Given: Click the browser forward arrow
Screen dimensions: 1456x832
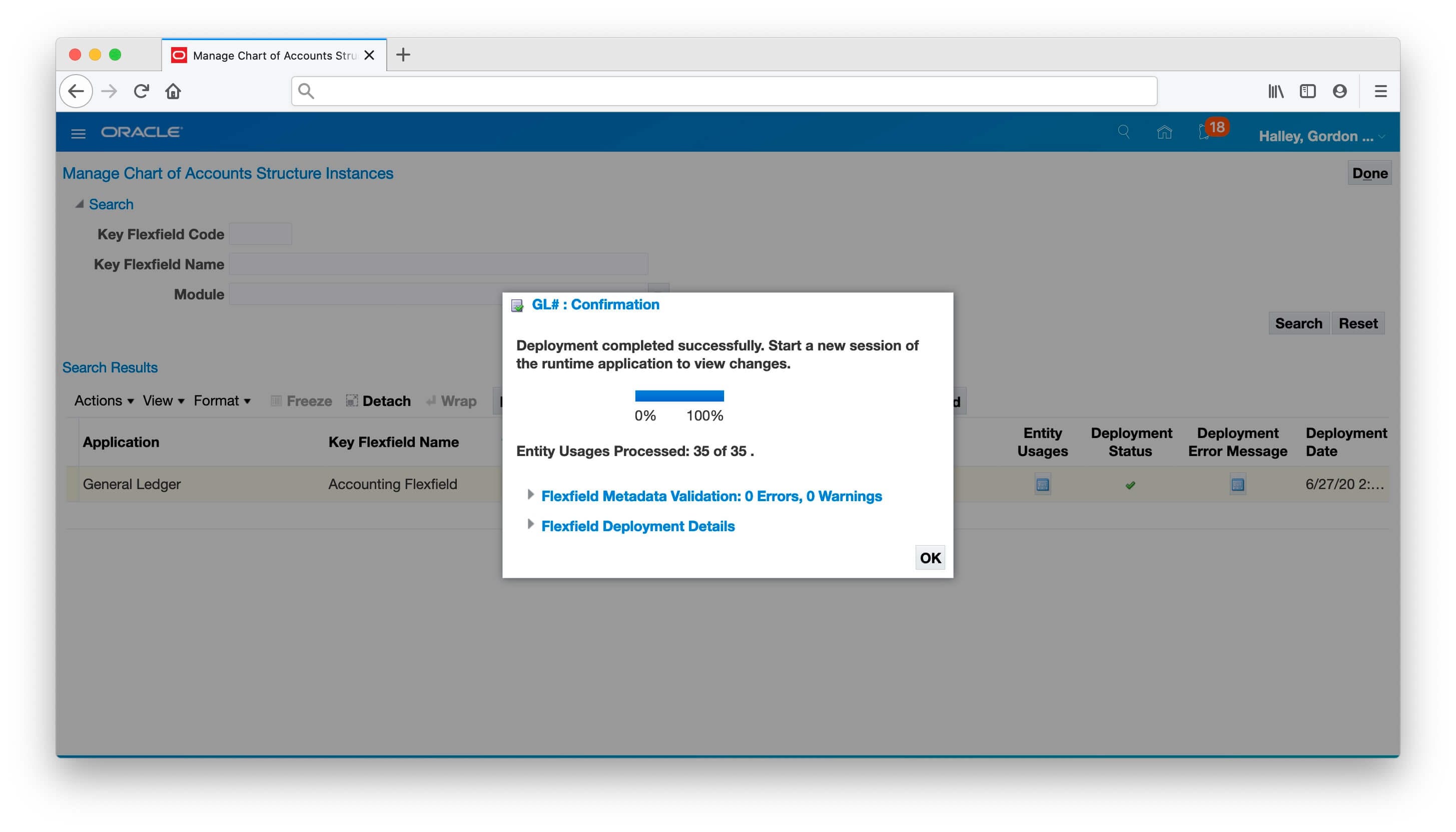Looking at the screenshot, I should 109,92.
